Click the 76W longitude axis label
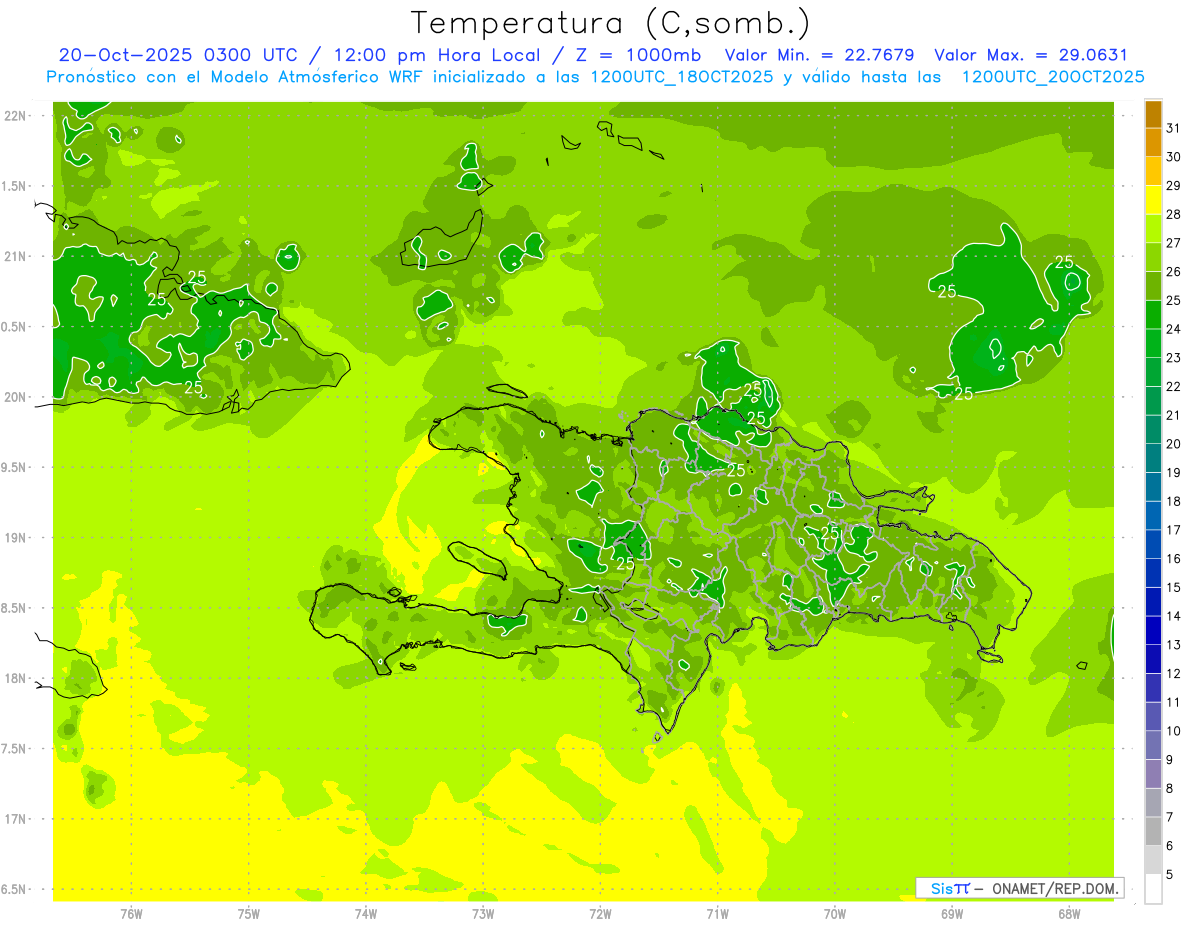1200x927 pixels. 131,913
